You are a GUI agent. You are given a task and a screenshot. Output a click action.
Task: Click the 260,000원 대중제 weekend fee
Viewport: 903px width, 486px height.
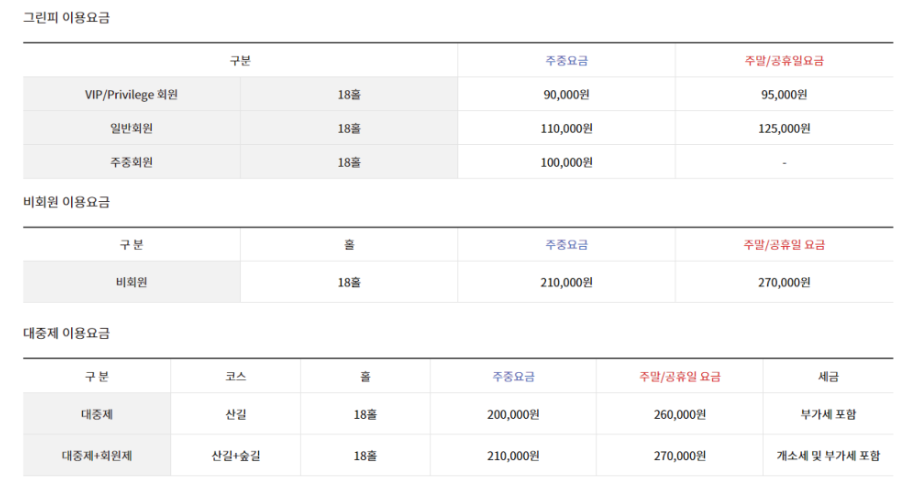pos(679,414)
